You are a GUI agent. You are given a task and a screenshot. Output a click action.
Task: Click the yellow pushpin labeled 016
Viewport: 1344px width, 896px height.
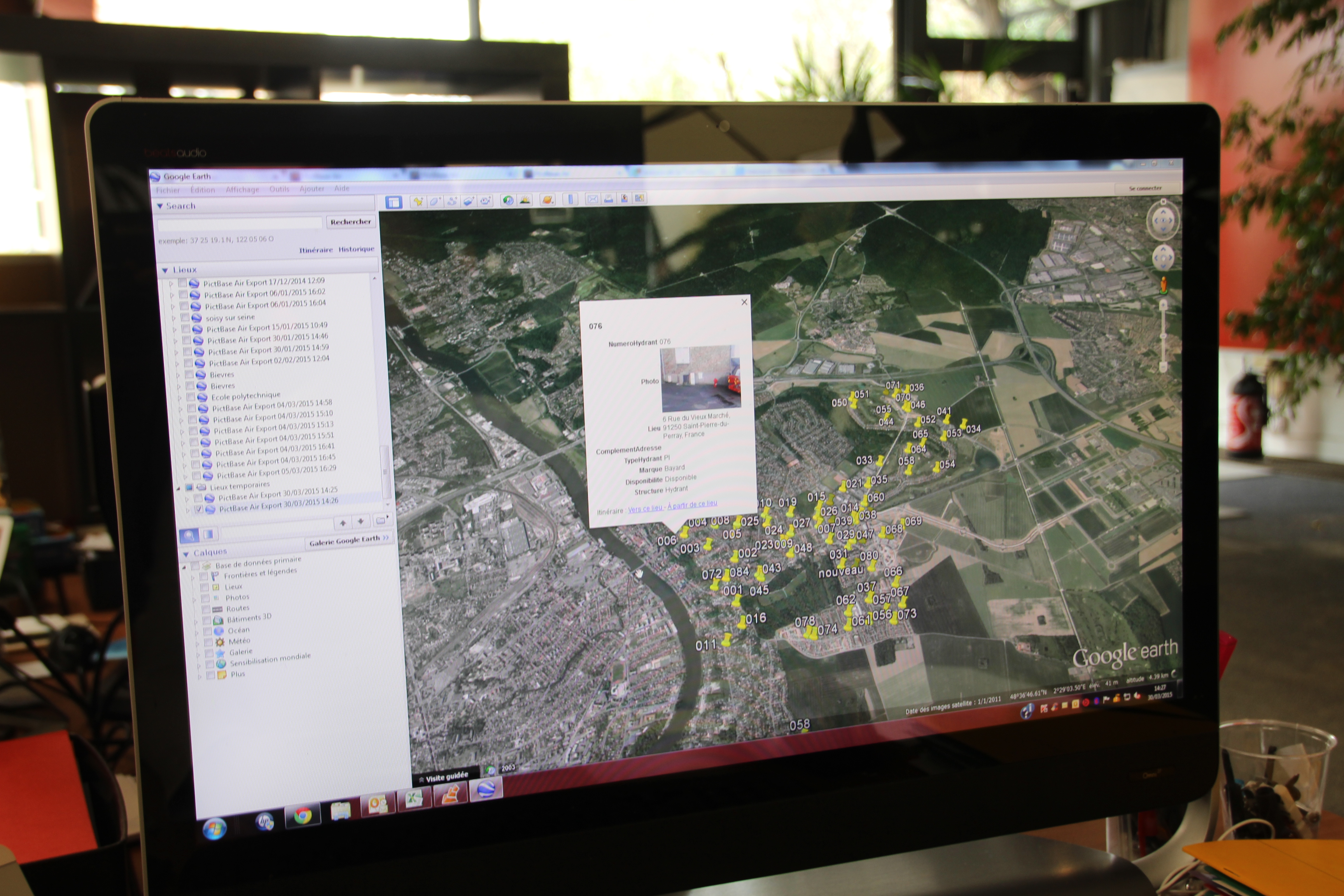coord(742,623)
